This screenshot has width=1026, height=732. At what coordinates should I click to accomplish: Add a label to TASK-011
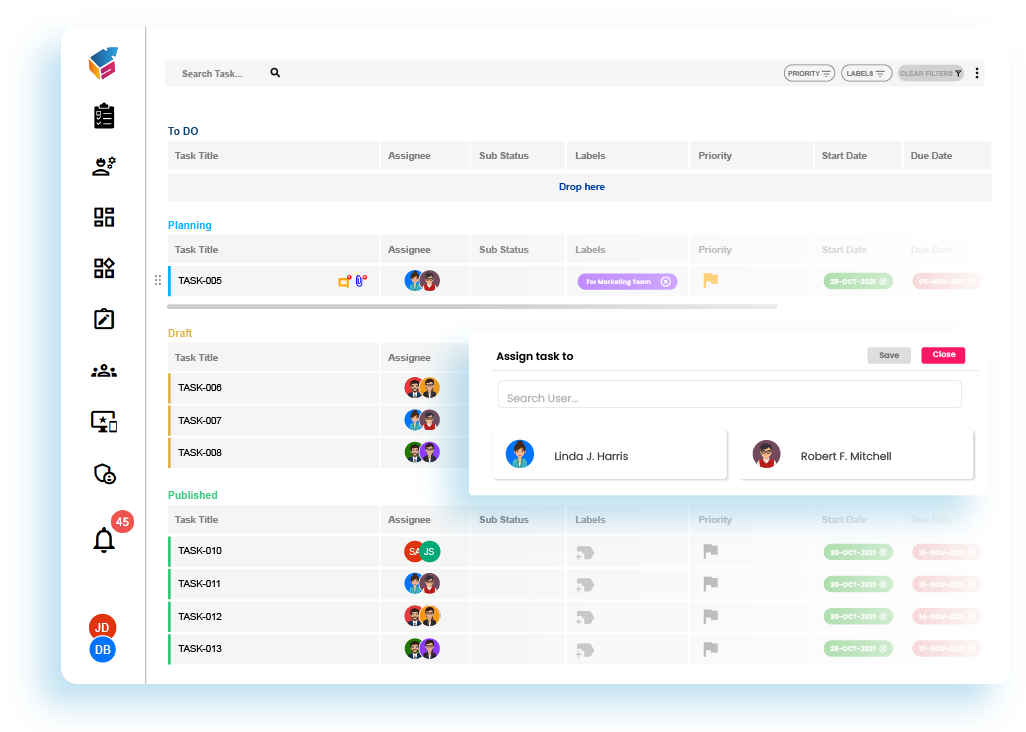(x=584, y=585)
